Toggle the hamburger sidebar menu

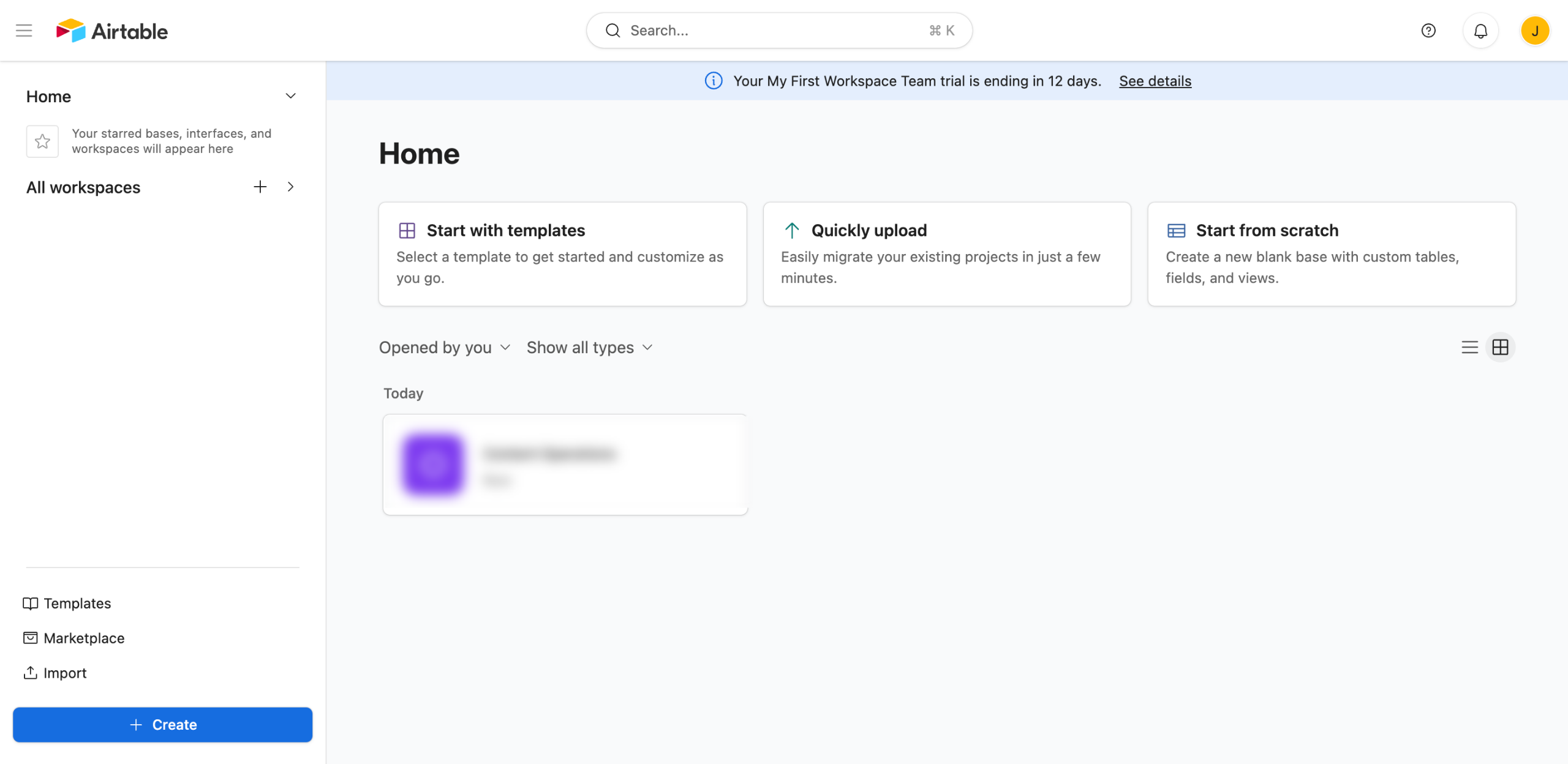pos(24,30)
